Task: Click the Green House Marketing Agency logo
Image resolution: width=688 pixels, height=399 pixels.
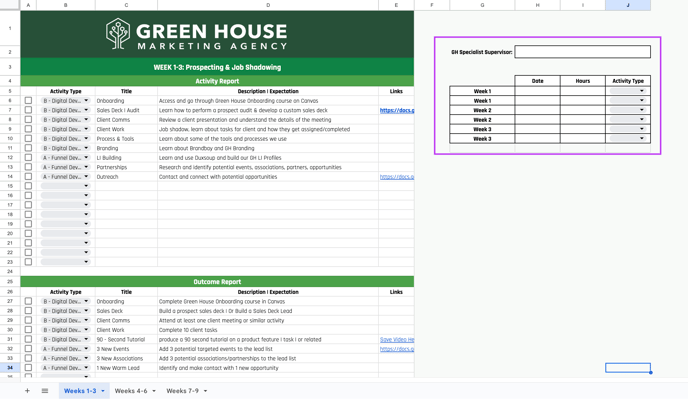Action: (197, 34)
